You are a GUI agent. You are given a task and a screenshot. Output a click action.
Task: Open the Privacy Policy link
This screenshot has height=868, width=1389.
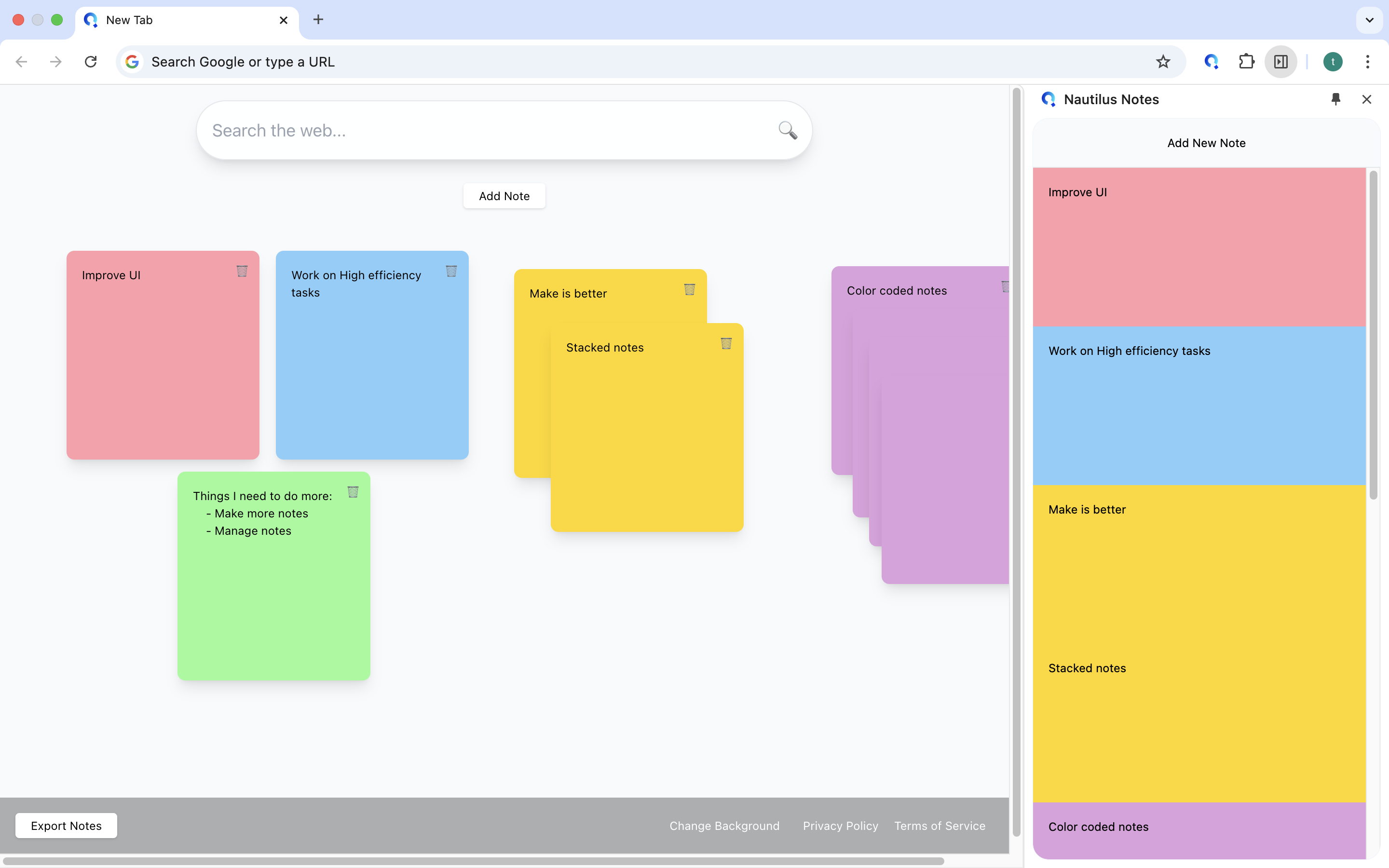(840, 825)
